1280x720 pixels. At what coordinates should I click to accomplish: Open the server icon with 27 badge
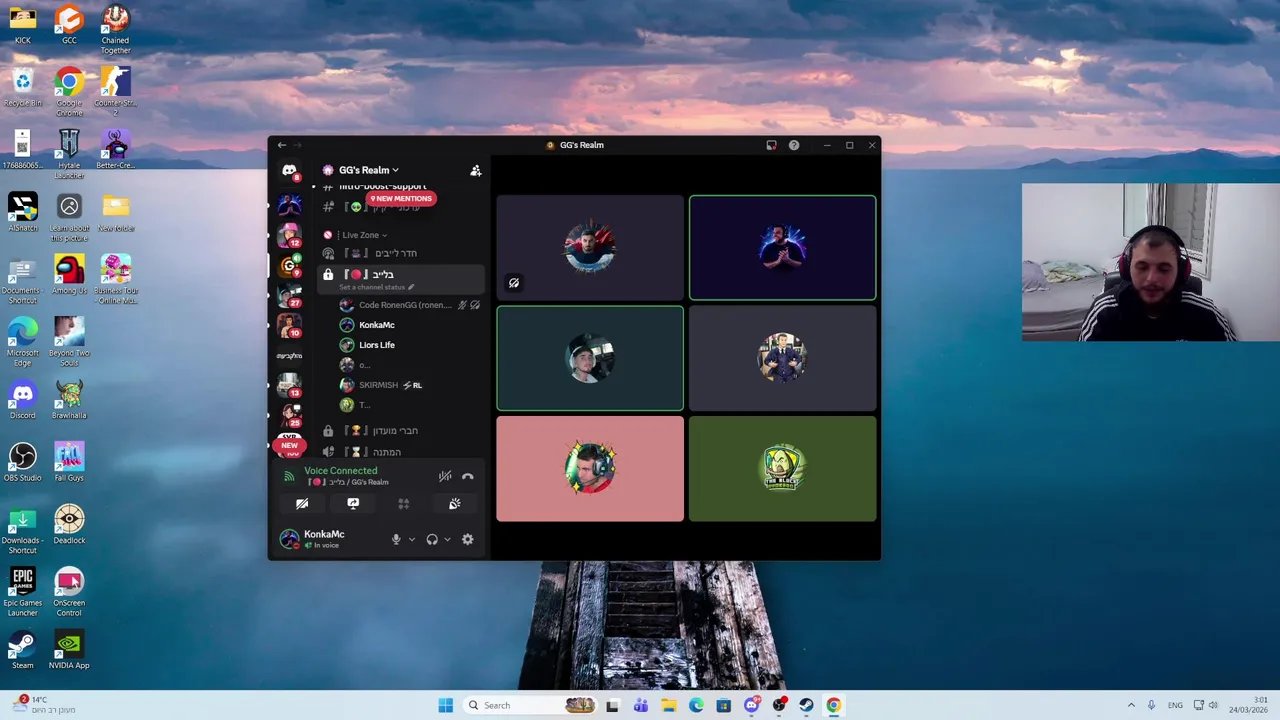(x=289, y=296)
